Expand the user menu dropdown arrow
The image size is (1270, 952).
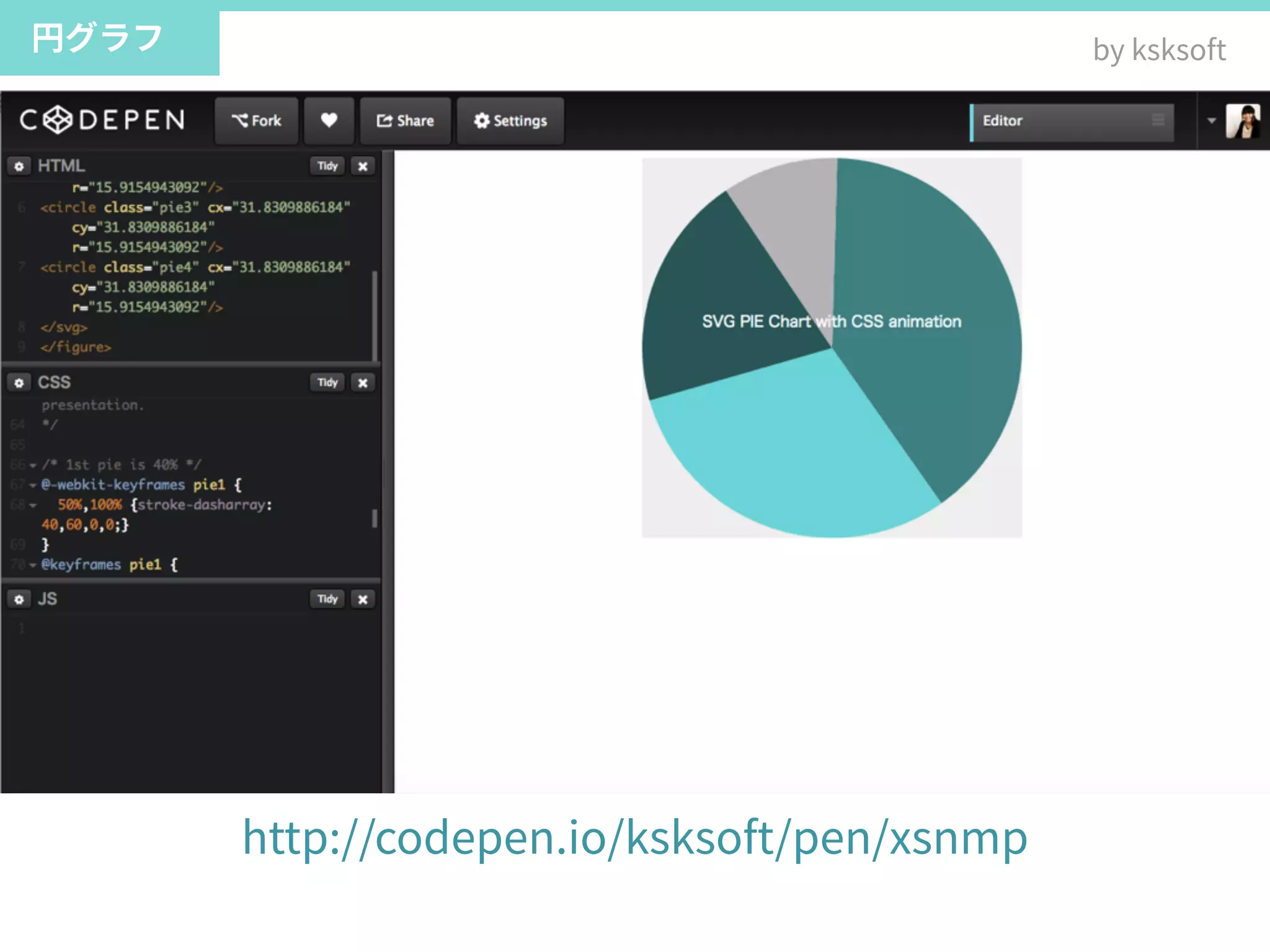pos(1211,120)
